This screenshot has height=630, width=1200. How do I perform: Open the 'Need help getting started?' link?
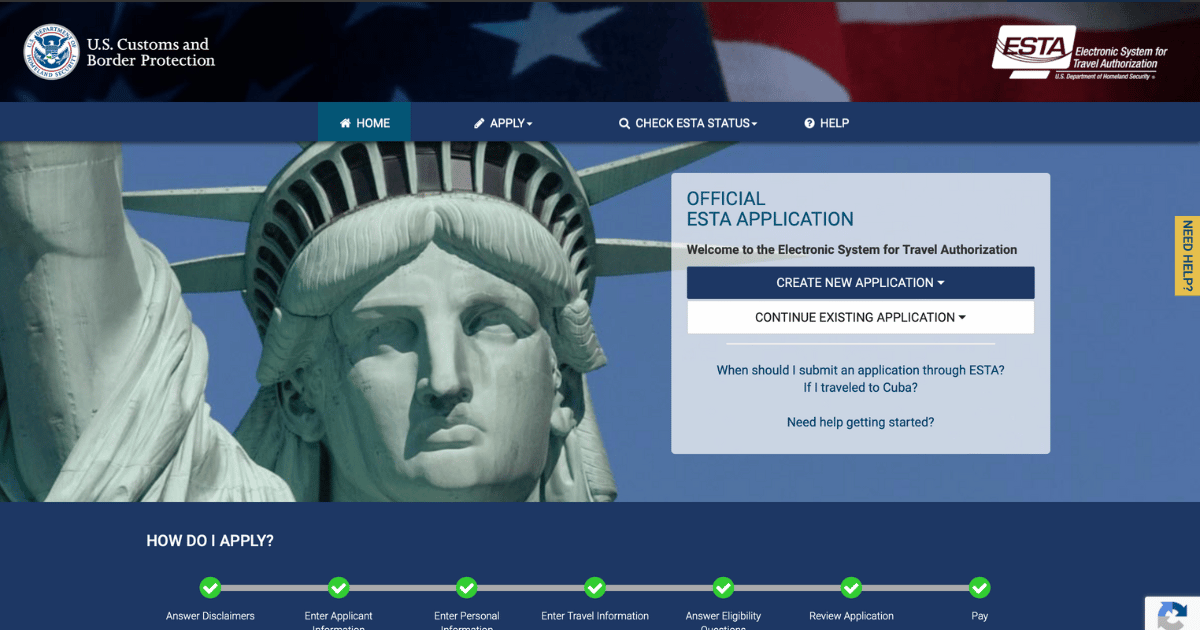pos(860,422)
